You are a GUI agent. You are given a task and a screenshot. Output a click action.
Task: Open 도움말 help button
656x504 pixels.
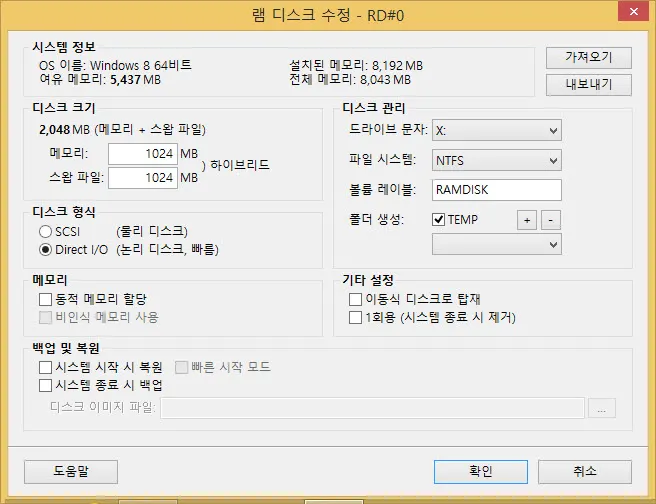point(71,471)
